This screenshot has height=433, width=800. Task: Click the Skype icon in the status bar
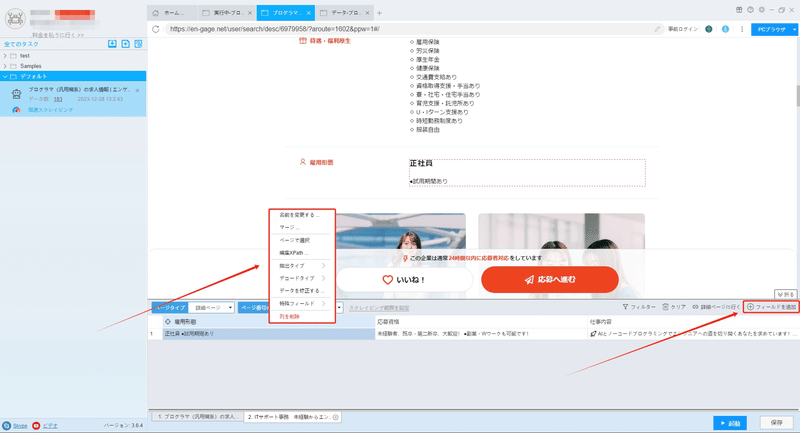(6, 425)
